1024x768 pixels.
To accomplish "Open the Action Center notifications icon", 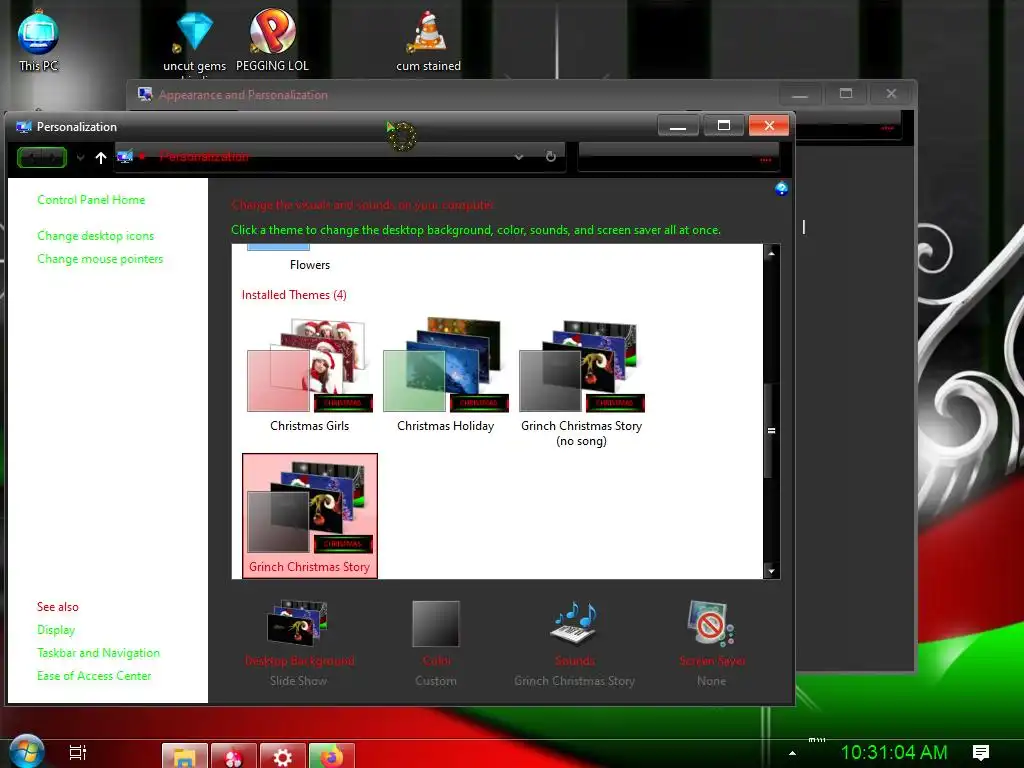I will (x=980, y=753).
